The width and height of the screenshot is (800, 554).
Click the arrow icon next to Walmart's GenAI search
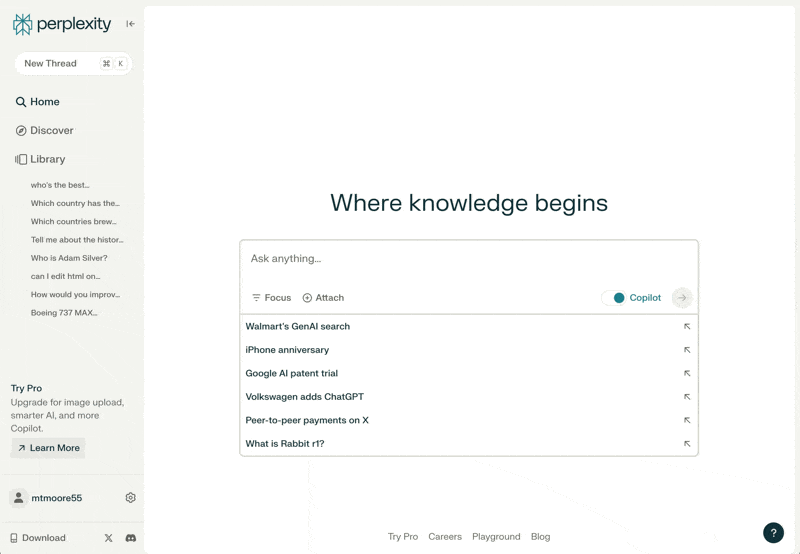pos(687,326)
